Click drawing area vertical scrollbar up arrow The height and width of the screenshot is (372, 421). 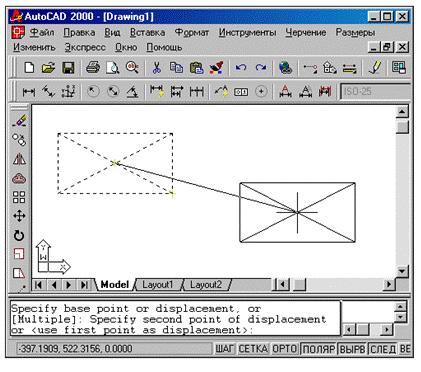(402, 112)
